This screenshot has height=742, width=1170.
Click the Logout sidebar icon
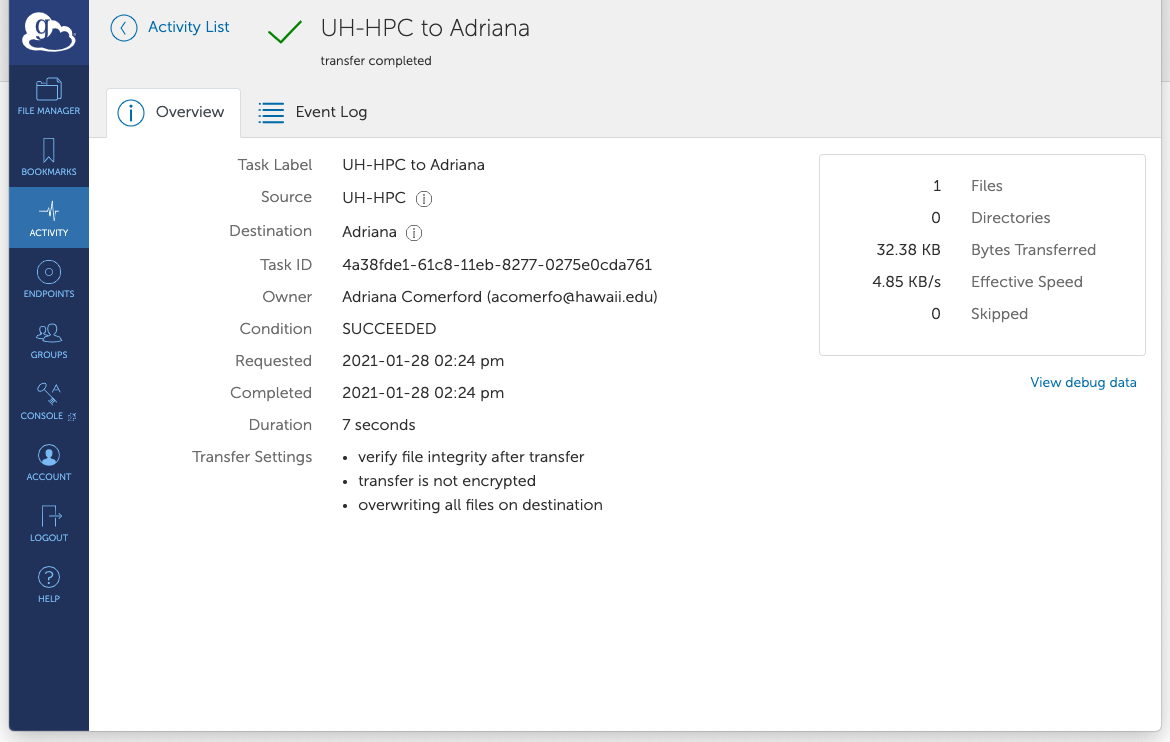click(49, 523)
